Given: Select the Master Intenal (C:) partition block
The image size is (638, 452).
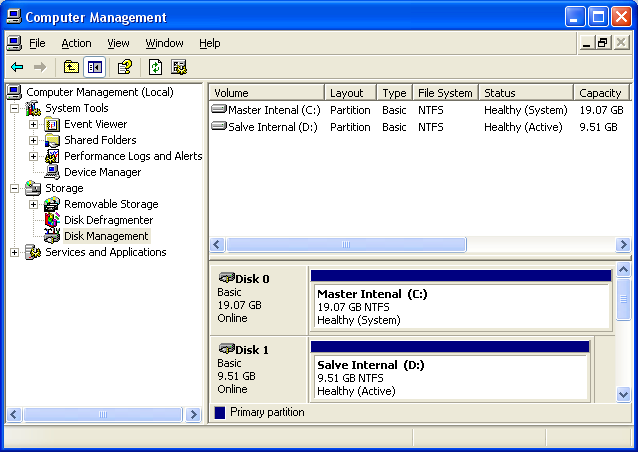Looking at the screenshot, I should tap(461, 299).
